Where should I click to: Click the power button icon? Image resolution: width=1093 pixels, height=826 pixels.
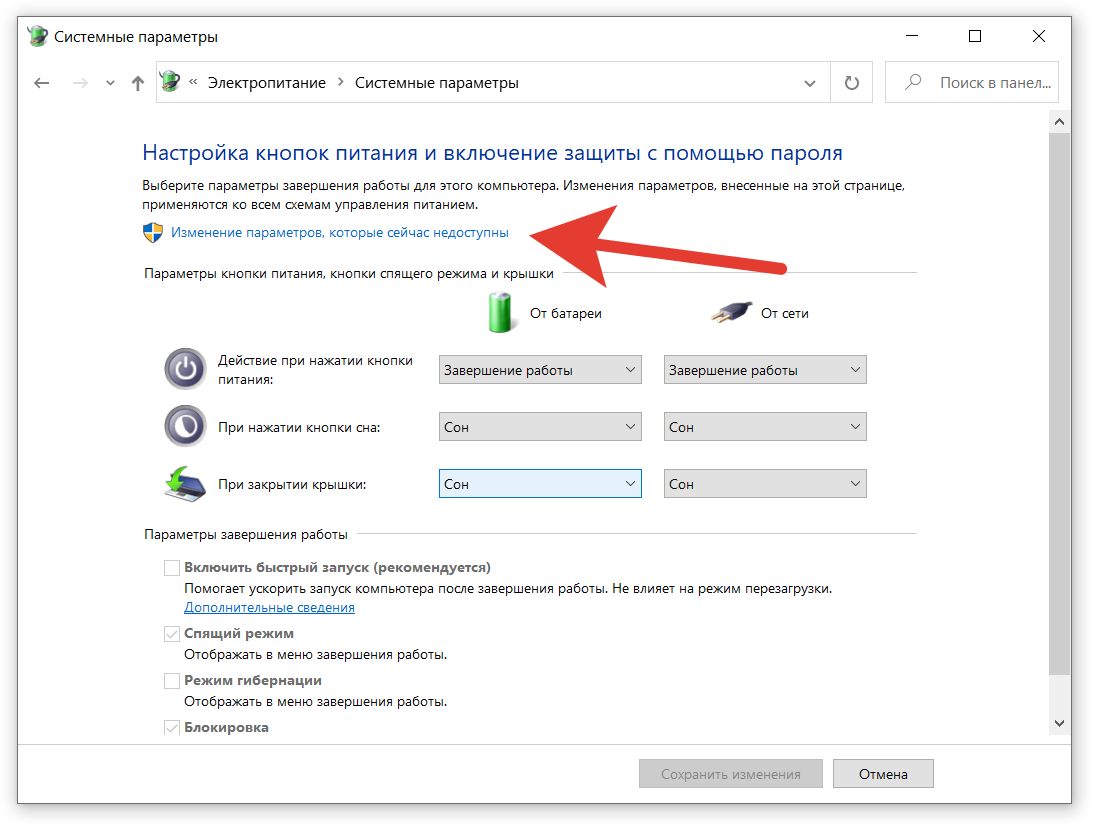(x=185, y=369)
